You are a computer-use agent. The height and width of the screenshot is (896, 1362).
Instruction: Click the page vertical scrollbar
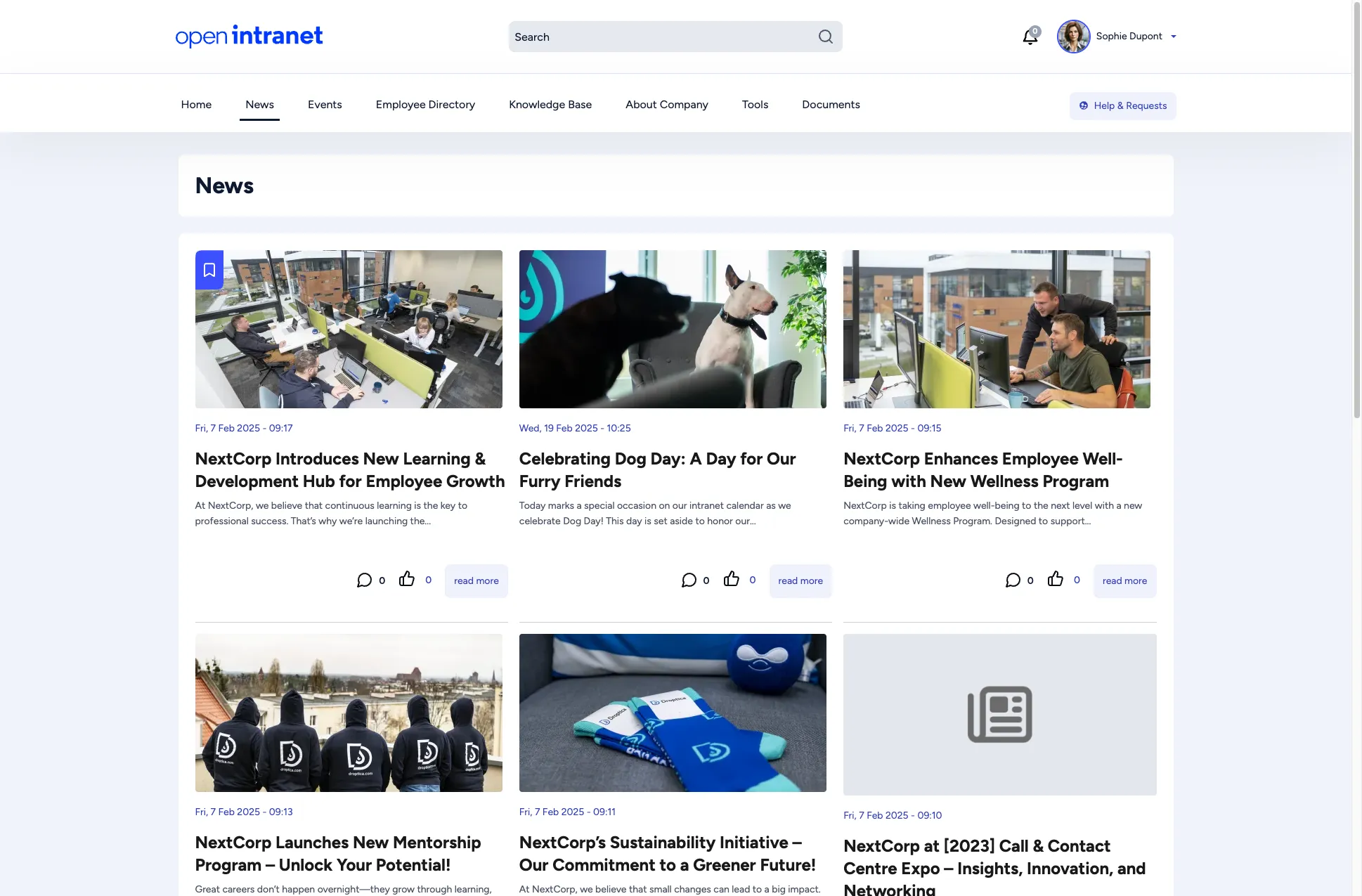pyautogui.click(x=1356, y=211)
